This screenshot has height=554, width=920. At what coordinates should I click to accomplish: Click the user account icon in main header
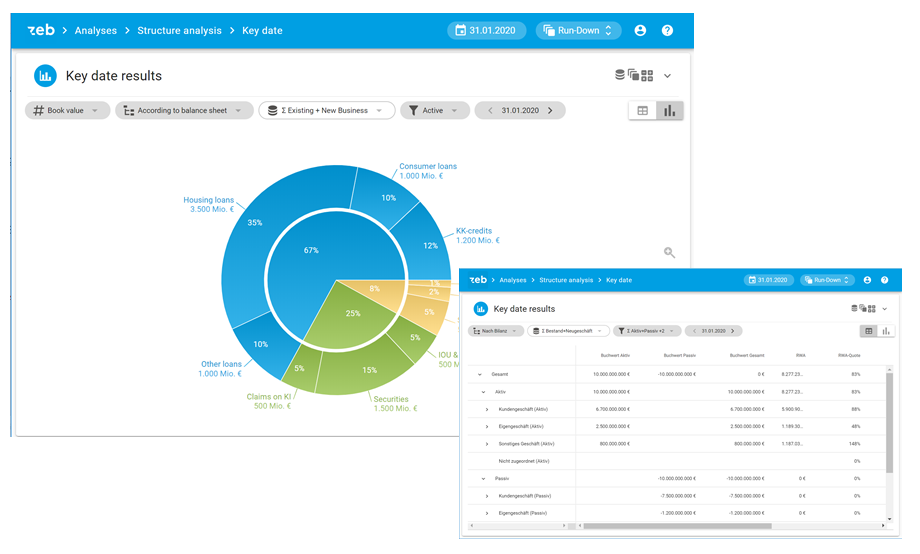(640, 31)
